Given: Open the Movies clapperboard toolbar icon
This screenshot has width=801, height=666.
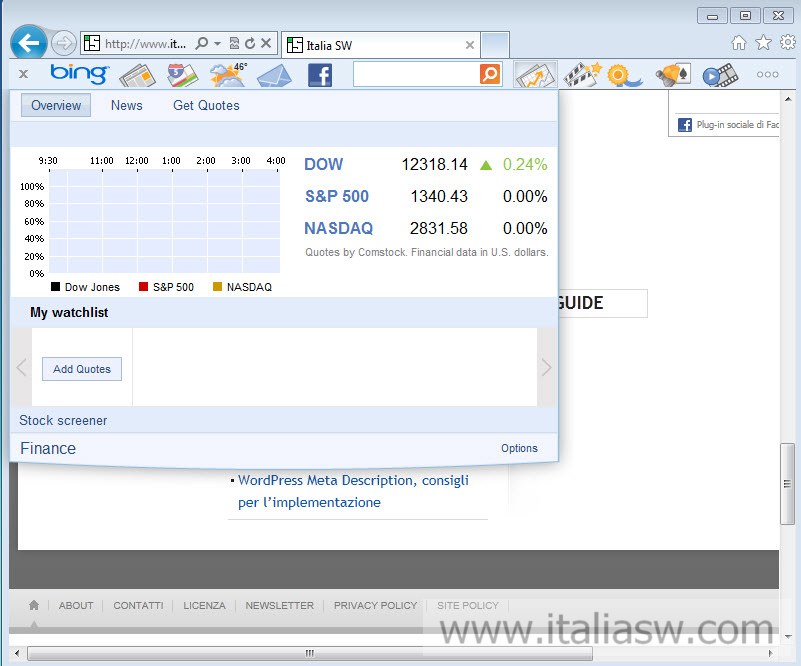Looking at the screenshot, I should click(582, 75).
